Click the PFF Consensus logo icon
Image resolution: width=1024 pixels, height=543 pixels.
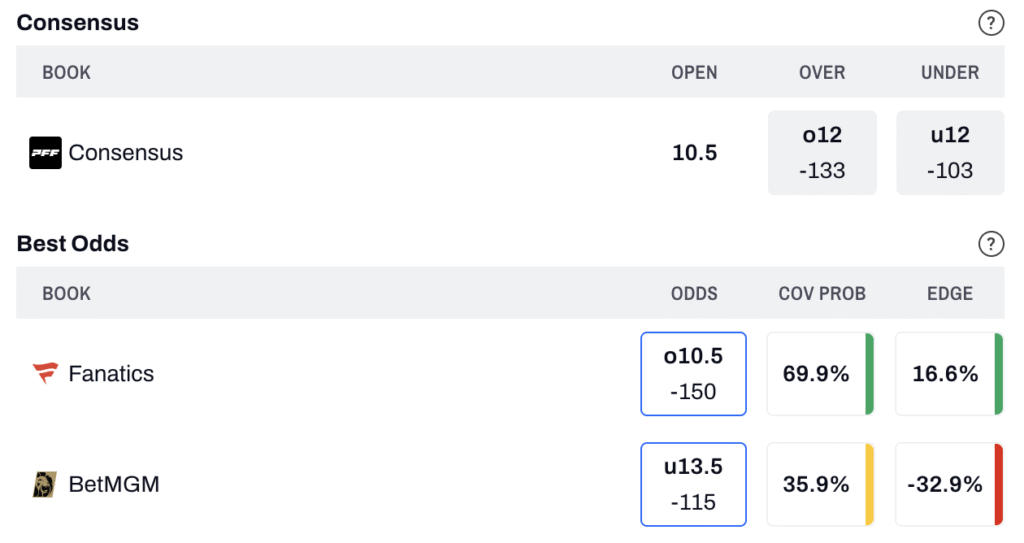(x=45, y=153)
